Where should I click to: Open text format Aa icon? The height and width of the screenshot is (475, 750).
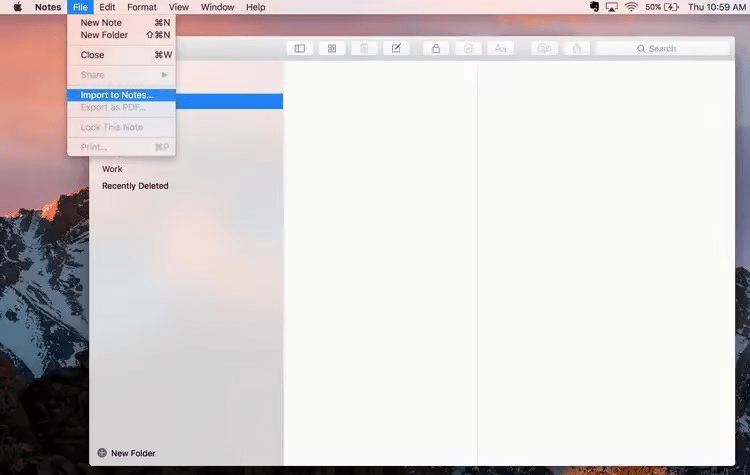(500, 48)
